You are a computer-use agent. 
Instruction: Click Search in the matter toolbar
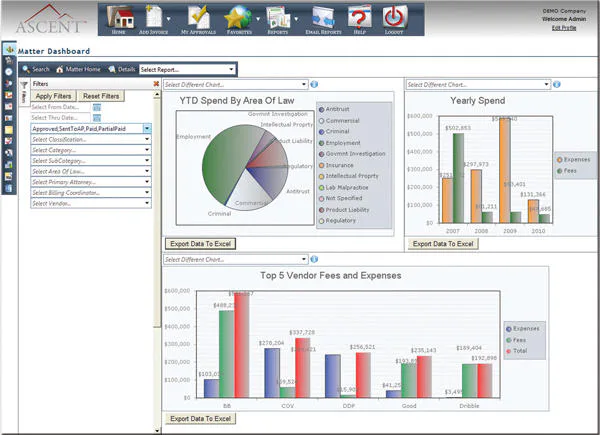pos(36,69)
